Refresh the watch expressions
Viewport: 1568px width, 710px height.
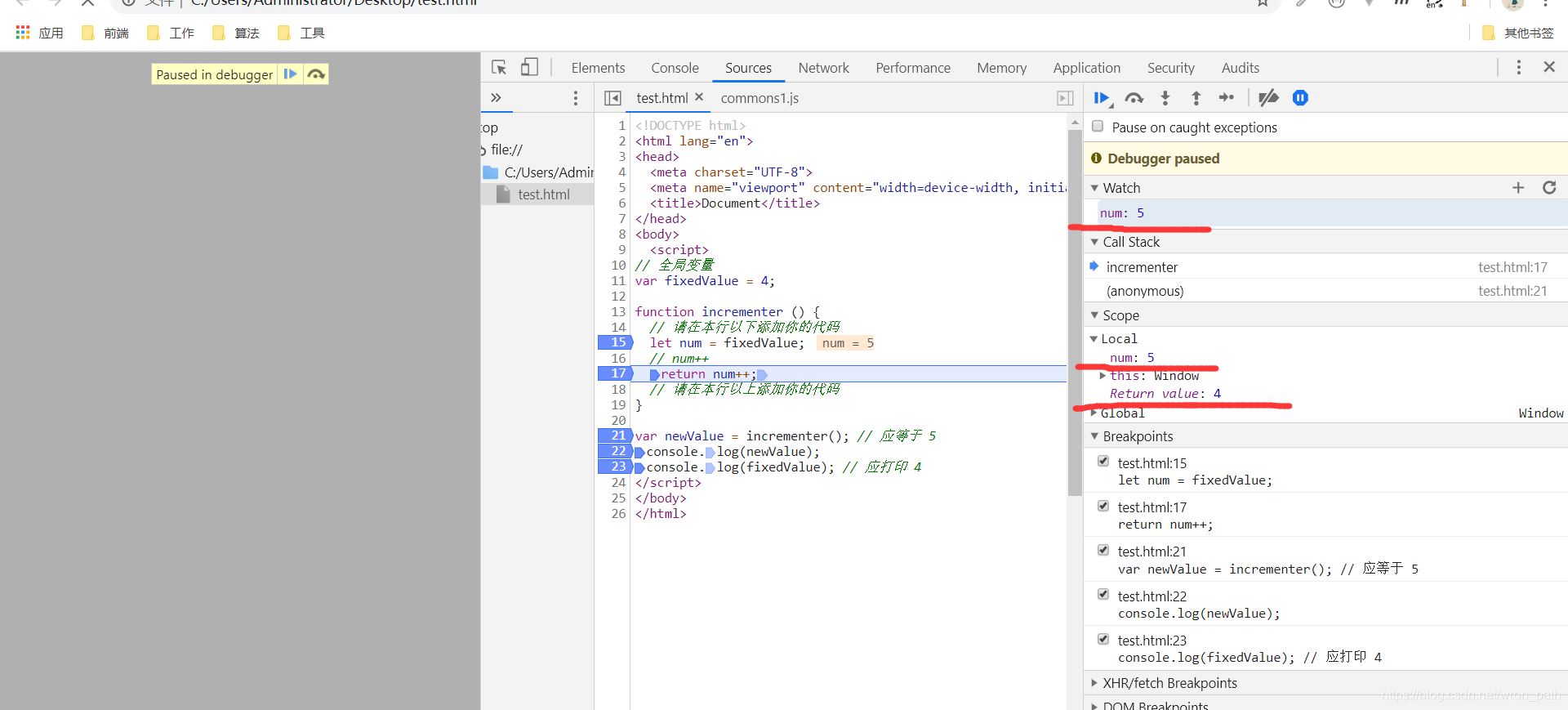pos(1549,188)
